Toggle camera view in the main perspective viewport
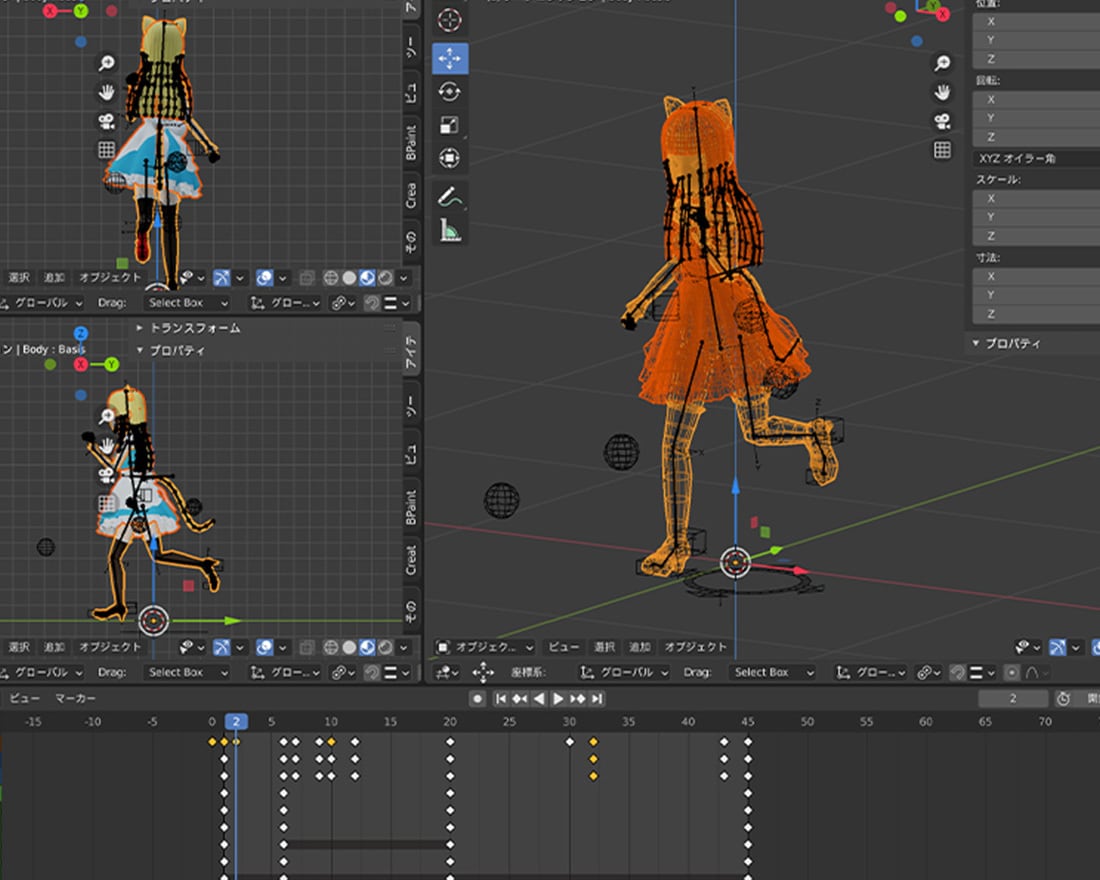The width and height of the screenshot is (1100, 880). pos(942,121)
